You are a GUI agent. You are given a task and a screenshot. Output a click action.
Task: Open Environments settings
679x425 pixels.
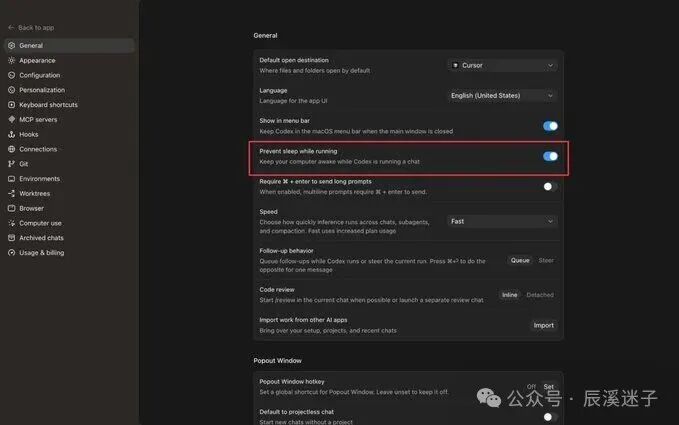click(69, 178)
